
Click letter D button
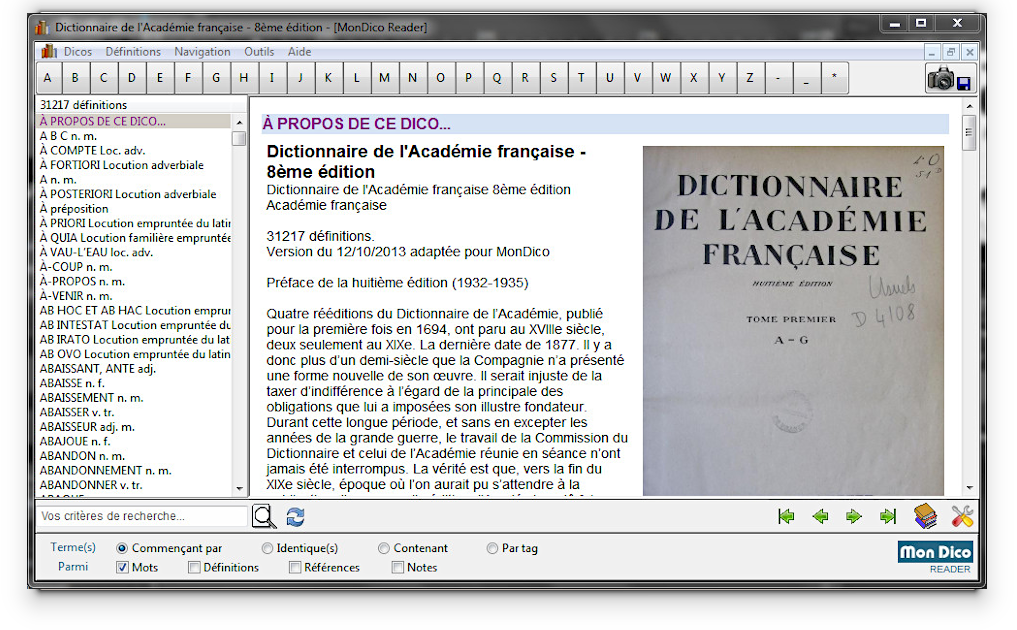(x=132, y=78)
